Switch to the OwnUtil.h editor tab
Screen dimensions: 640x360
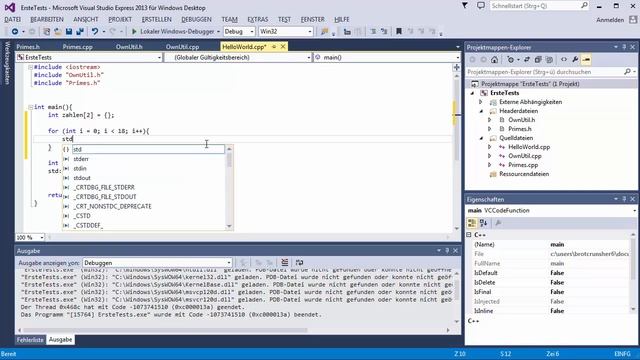129,47
